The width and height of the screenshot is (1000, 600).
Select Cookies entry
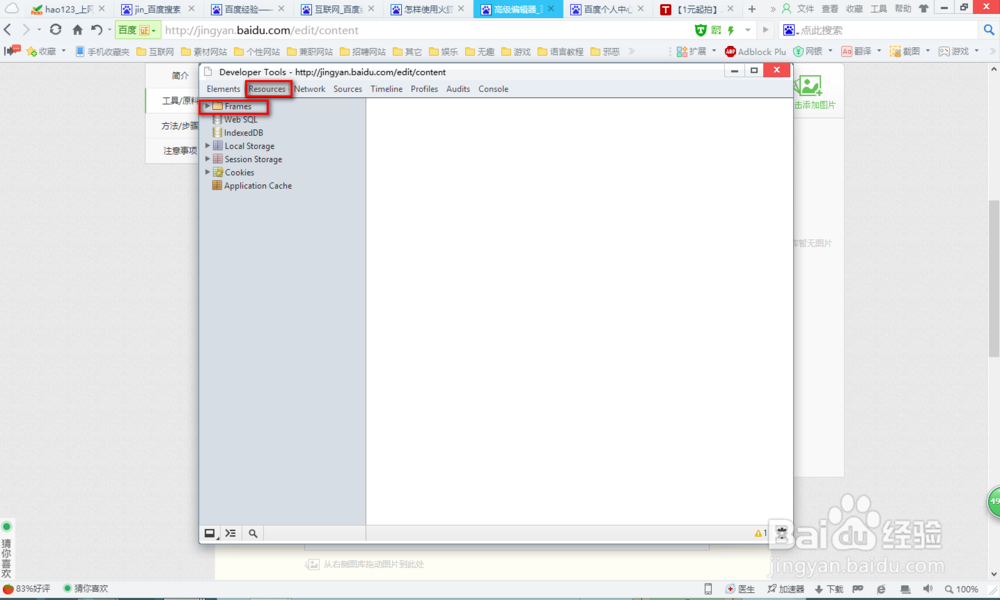233,172
